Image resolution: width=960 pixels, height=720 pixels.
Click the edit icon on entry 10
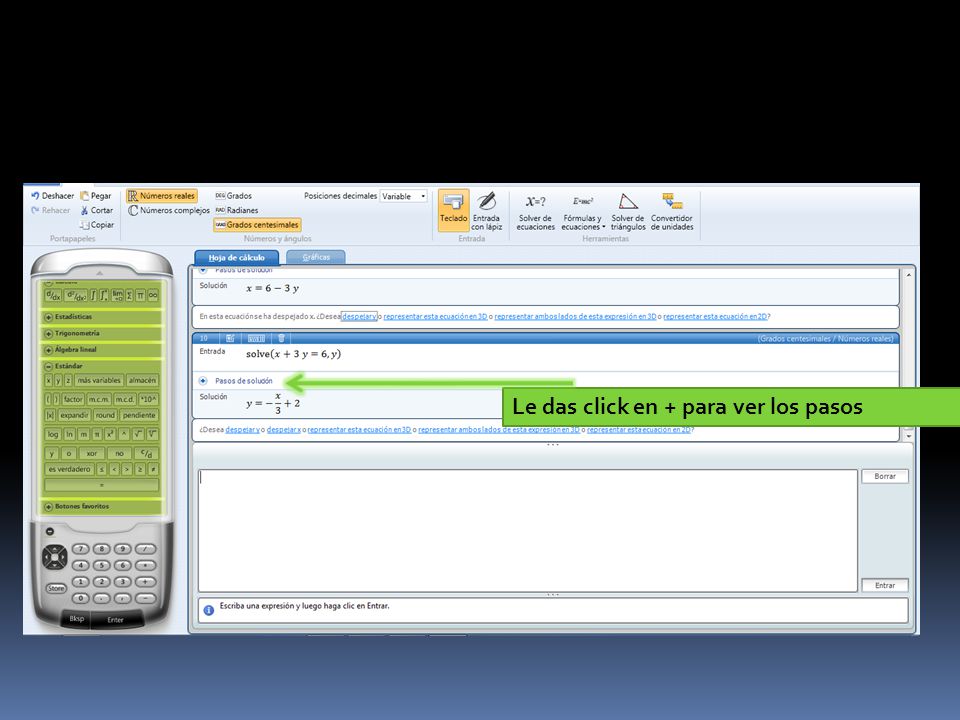click(x=230, y=338)
